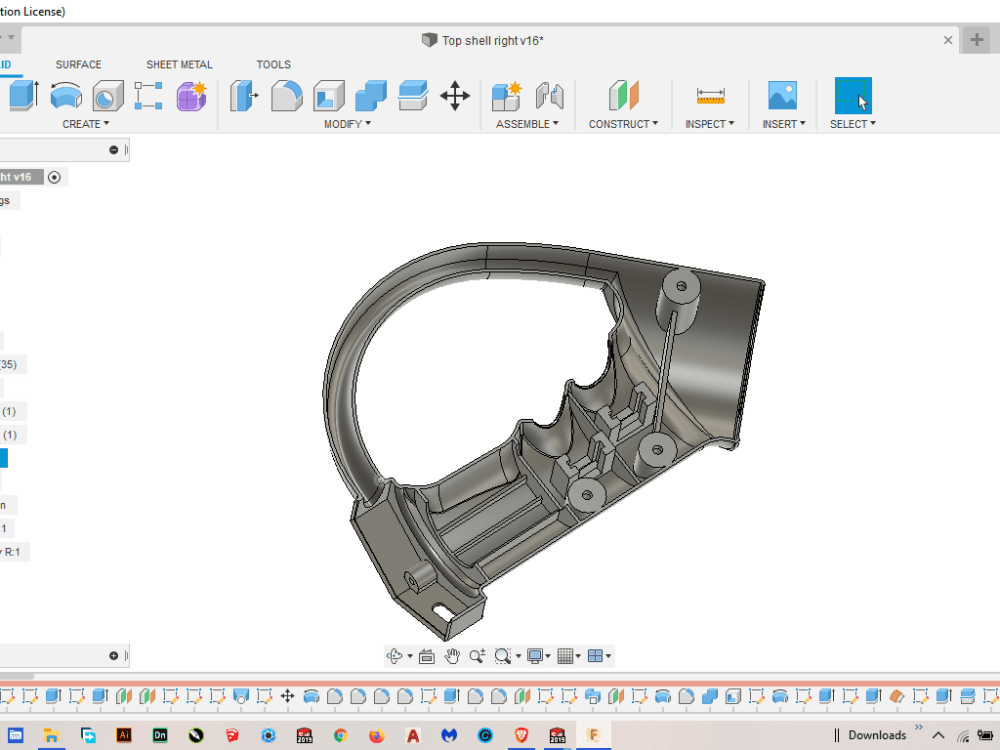Image resolution: width=1000 pixels, height=750 pixels.
Task: Click the Joint icon in ASSEMBLE
Action: pyautogui.click(x=549, y=96)
